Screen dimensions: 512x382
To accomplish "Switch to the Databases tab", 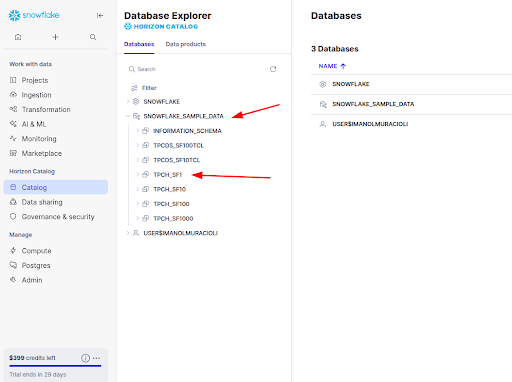I will click(x=139, y=44).
